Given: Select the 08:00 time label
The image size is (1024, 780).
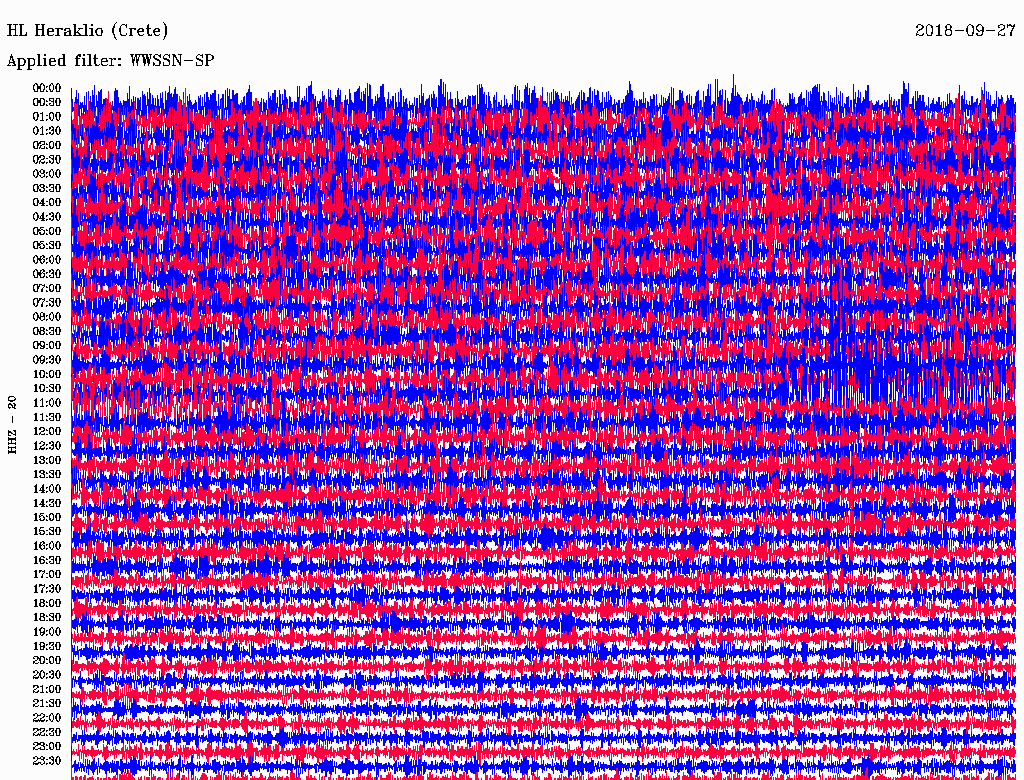Looking at the screenshot, I should (46, 317).
